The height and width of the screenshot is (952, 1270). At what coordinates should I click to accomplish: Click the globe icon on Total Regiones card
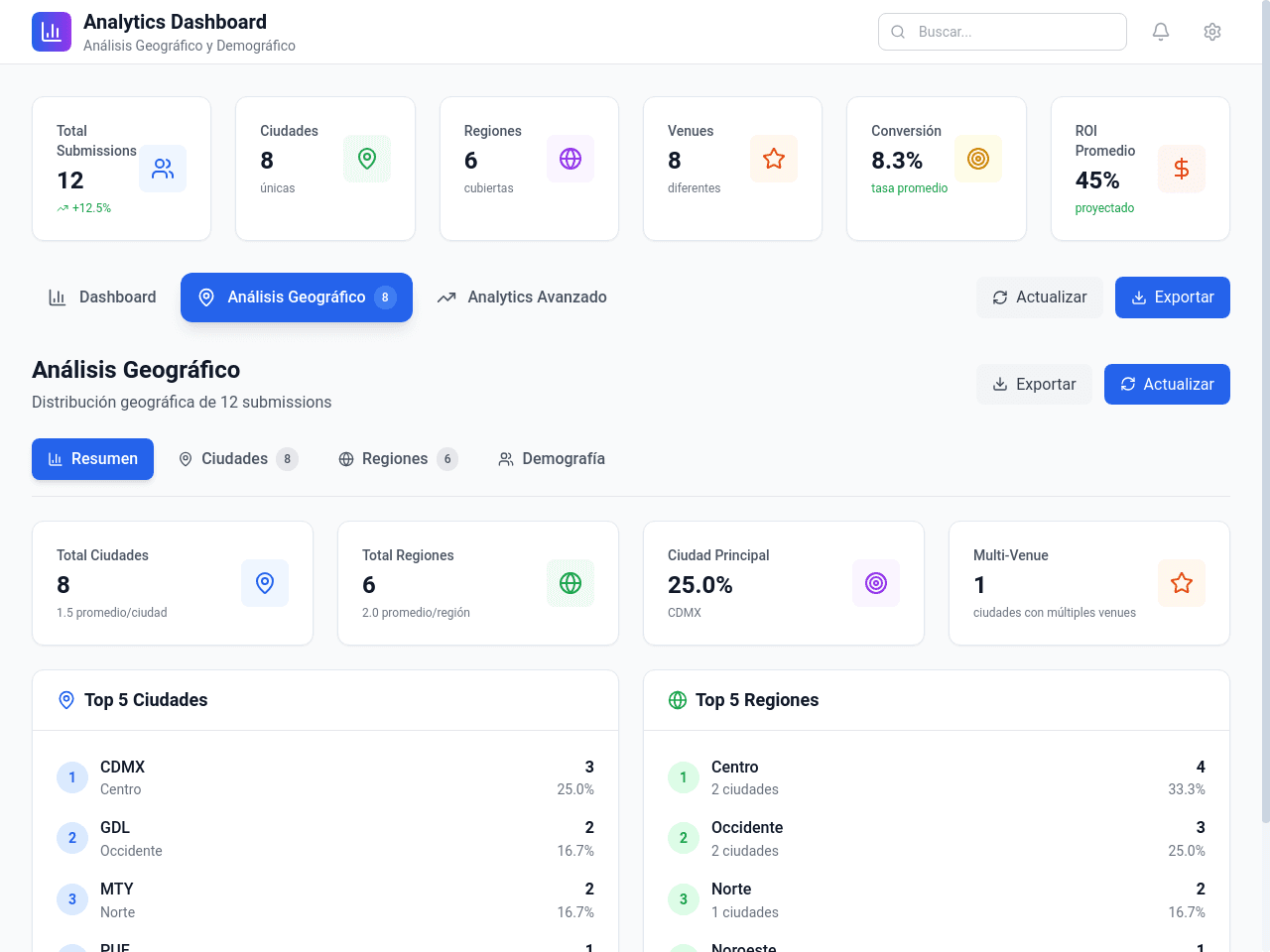click(x=571, y=583)
